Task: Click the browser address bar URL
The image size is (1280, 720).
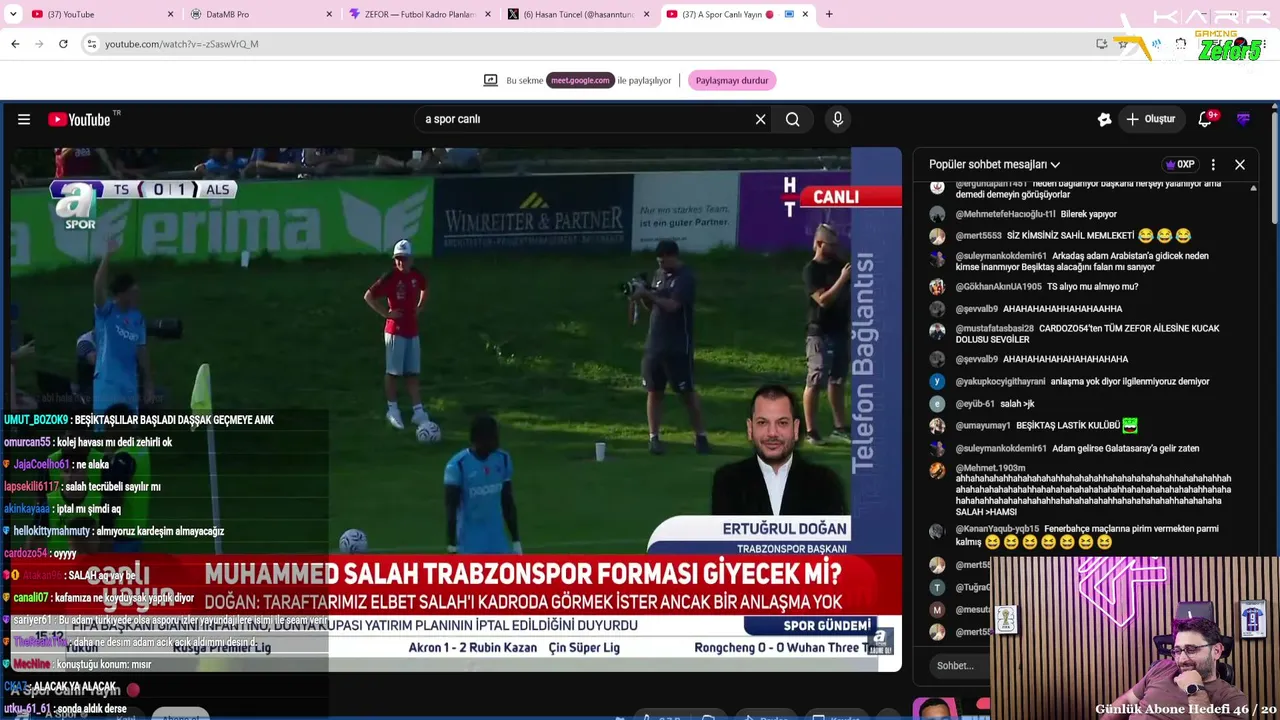Action: pos(182,44)
